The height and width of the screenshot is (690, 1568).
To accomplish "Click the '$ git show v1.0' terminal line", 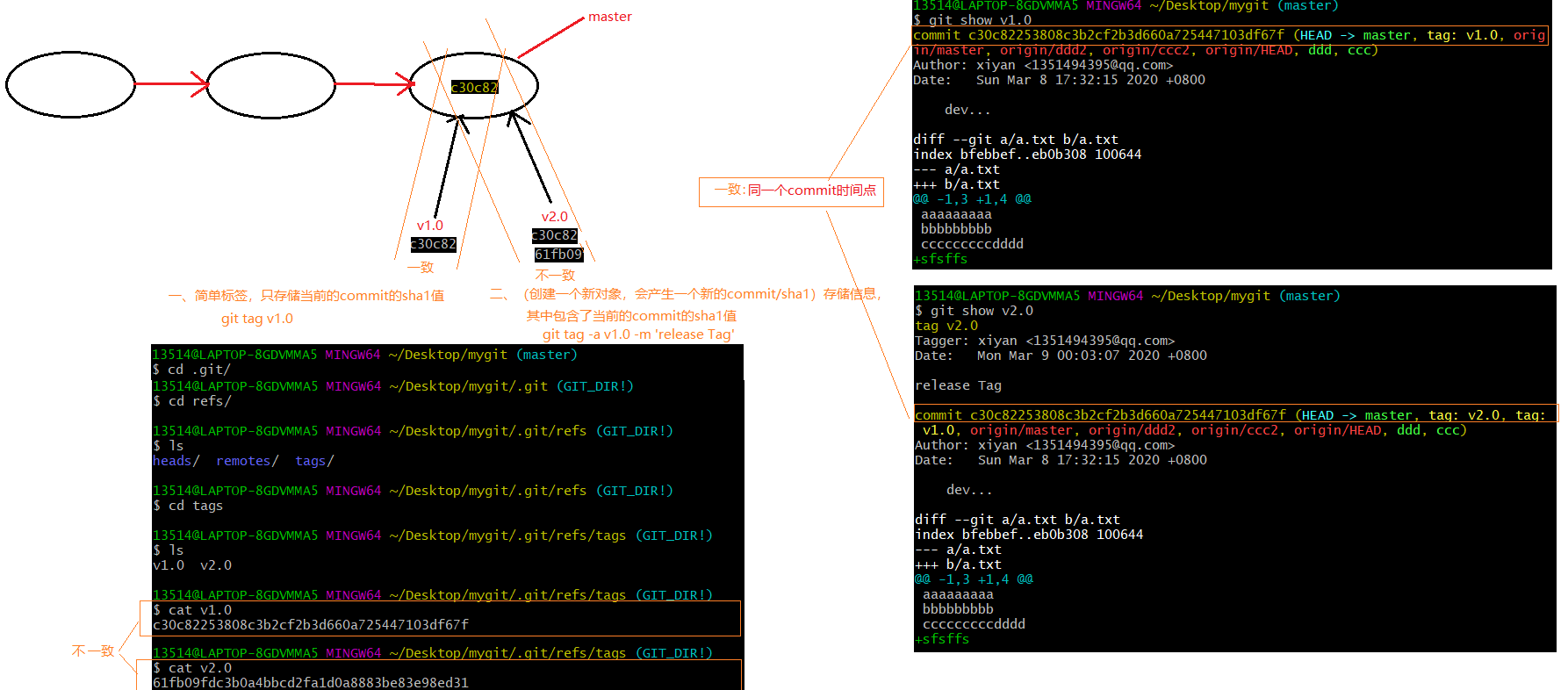I will [973, 20].
